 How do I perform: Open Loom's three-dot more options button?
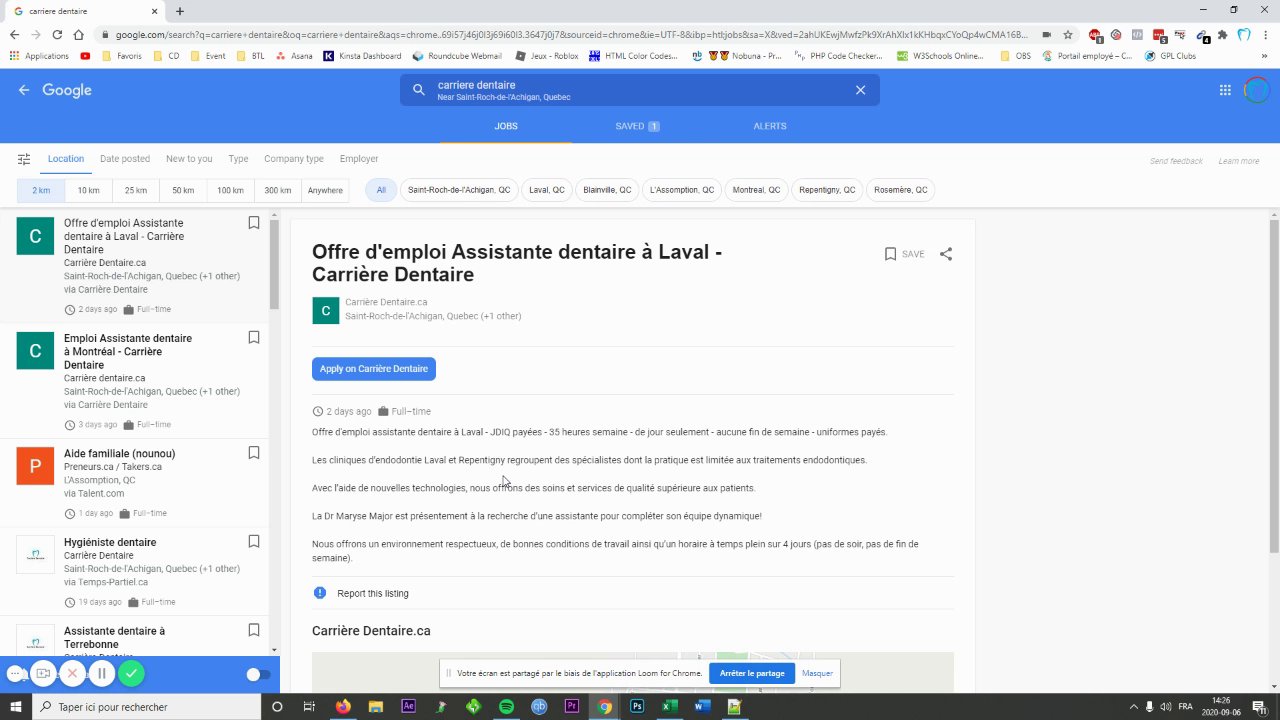click(15, 674)
